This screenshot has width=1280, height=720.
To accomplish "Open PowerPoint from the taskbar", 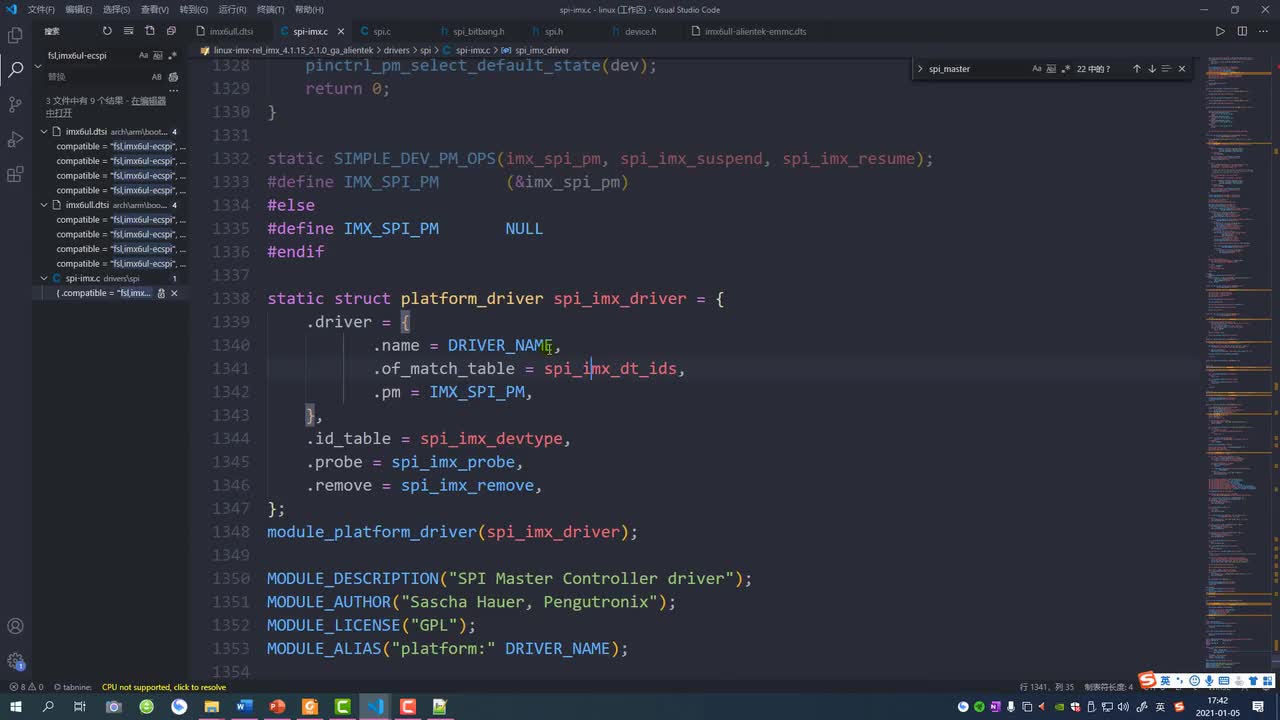I will tap(277, 707).
